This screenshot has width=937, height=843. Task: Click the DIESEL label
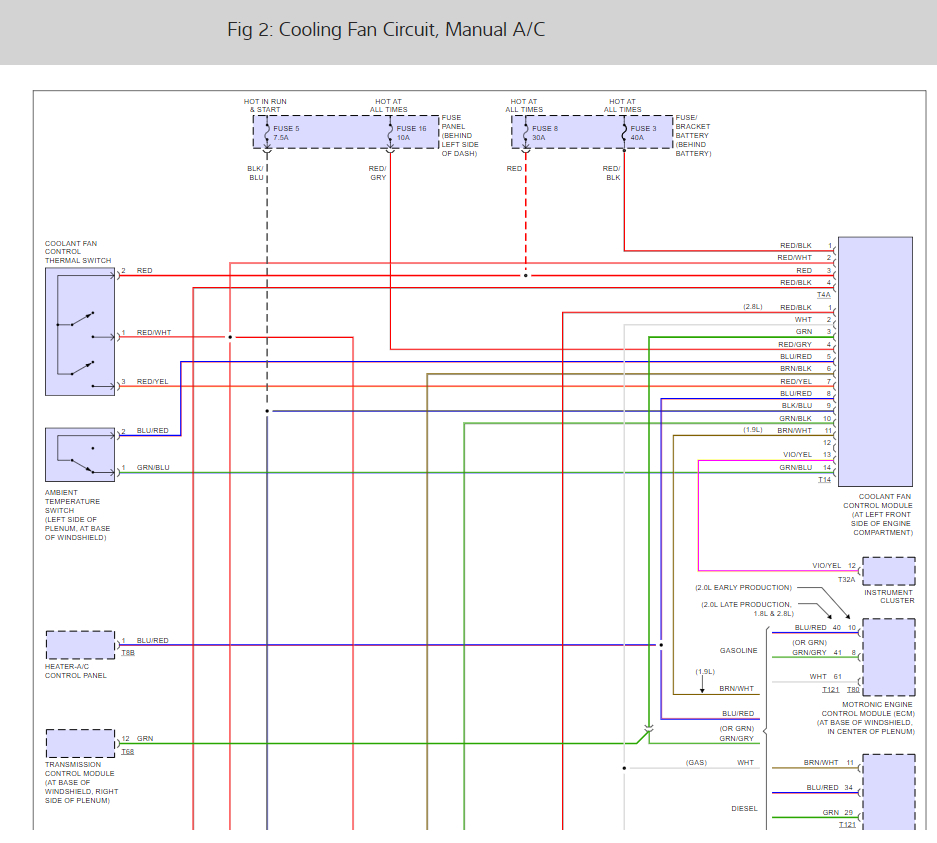pyautogui.click(x=744, y=809)
